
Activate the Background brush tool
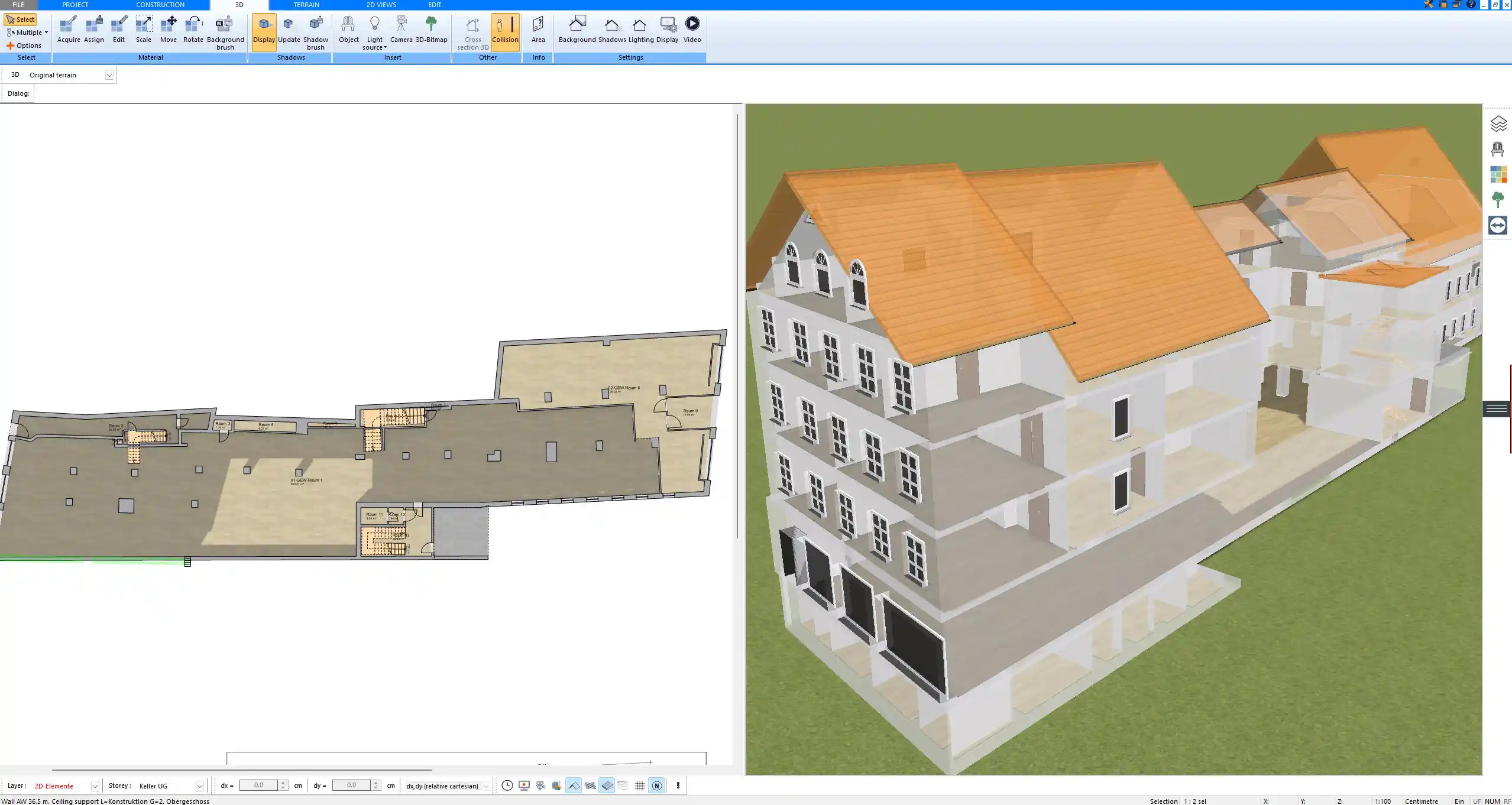[x=225, y=33]
